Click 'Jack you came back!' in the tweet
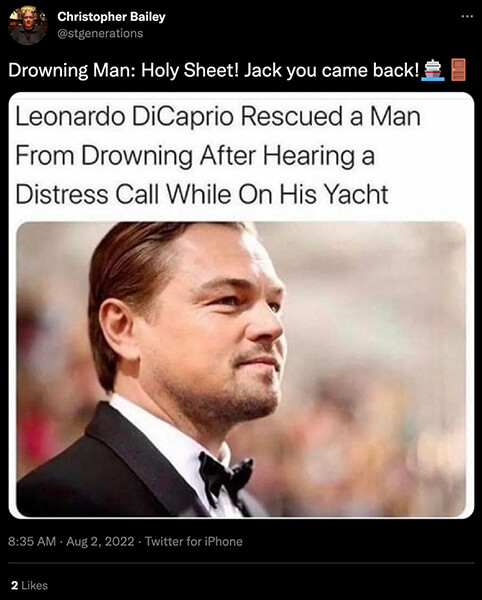The image size is (482, 600). pos(331,70)
